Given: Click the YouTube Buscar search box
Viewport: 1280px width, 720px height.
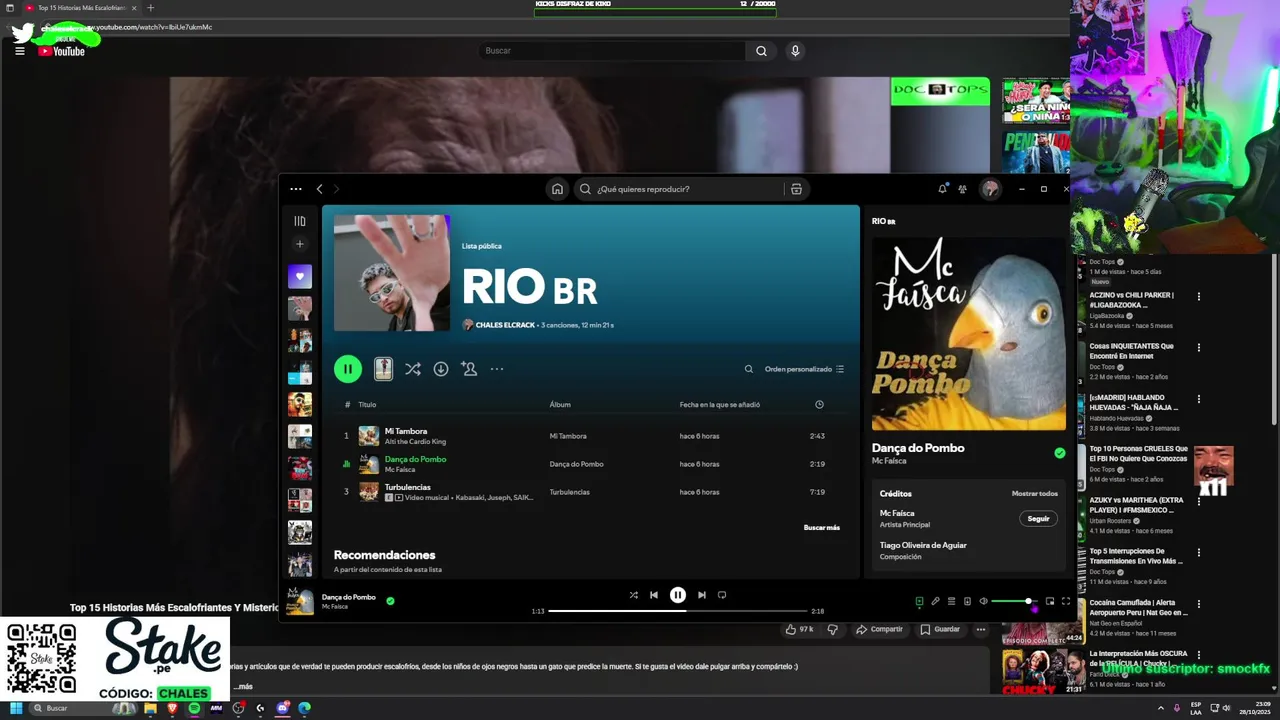Looking at the screenshot, I should click(x=612, y=51).
